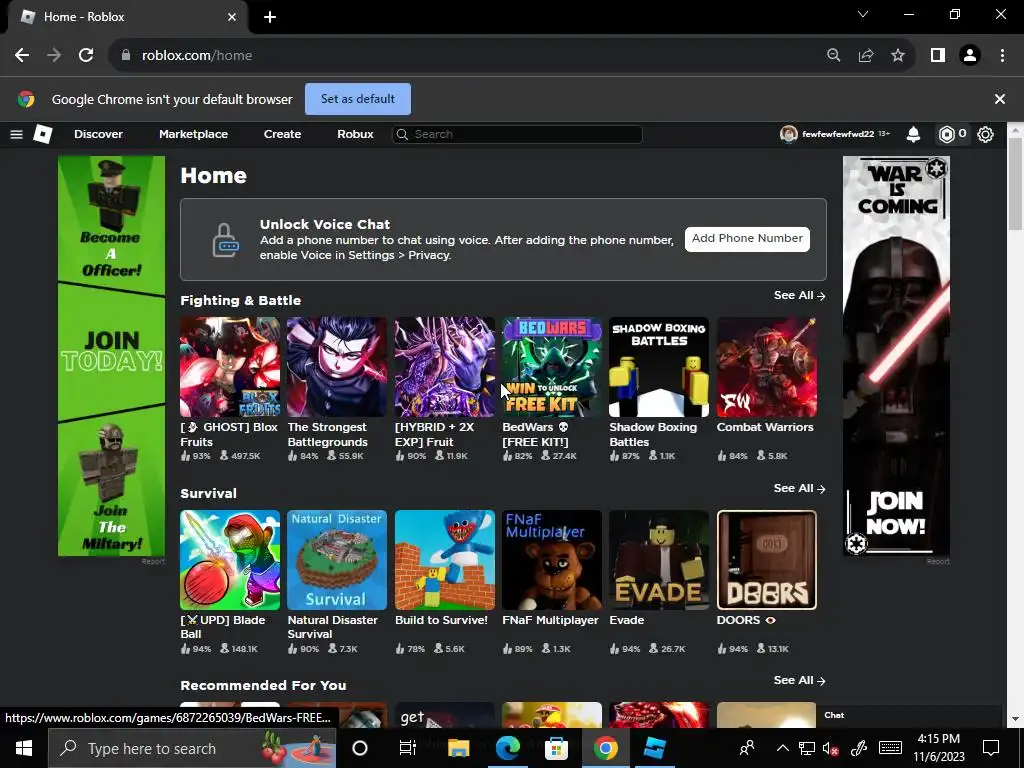
Task: Open the Discover menu
Action: pos(99,134)
